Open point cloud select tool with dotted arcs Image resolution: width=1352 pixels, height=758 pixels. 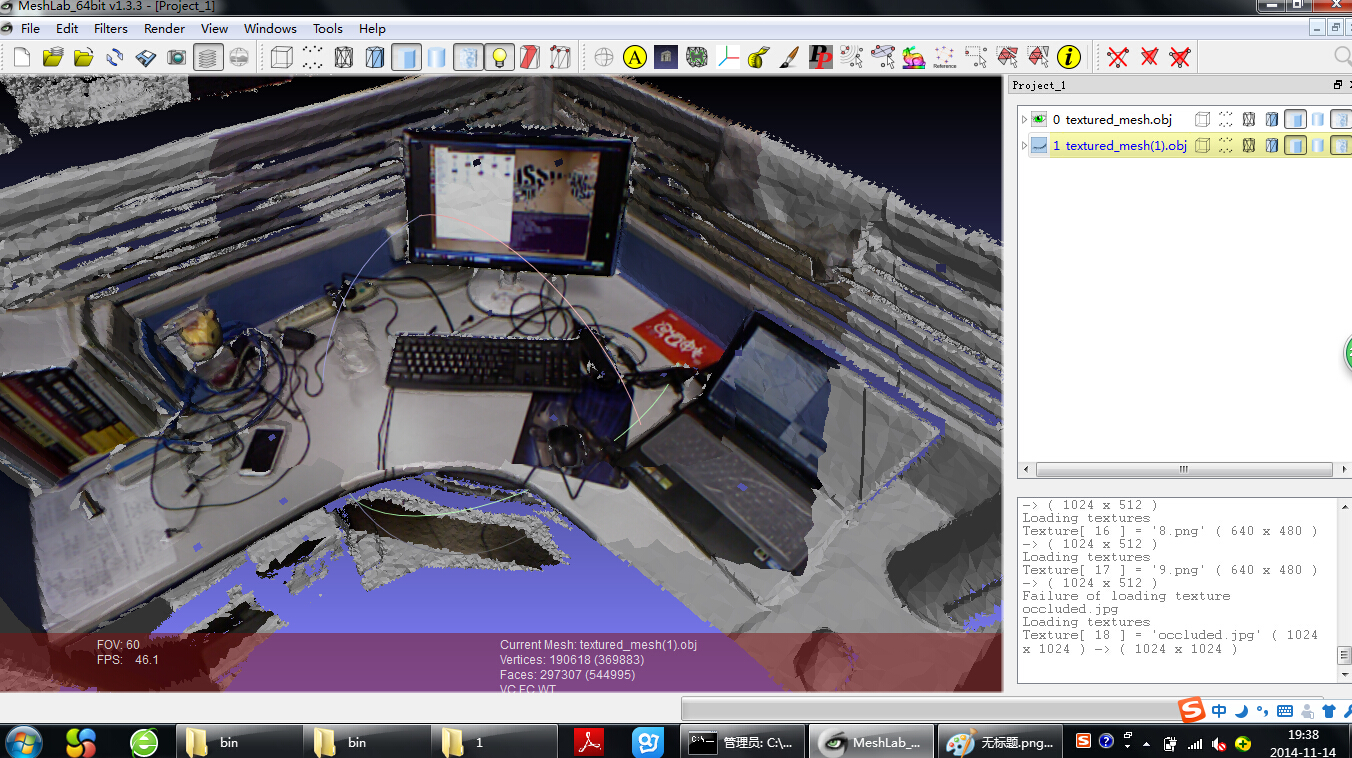click(852, 57)
